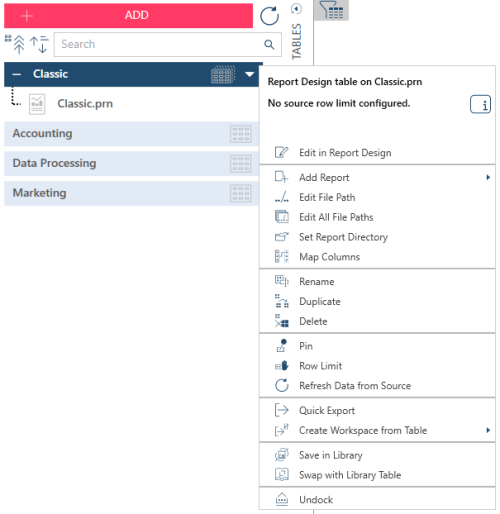Expand Create Workspace from Table submenu
The width and height of the screenshot is (500, 514).
488,430
